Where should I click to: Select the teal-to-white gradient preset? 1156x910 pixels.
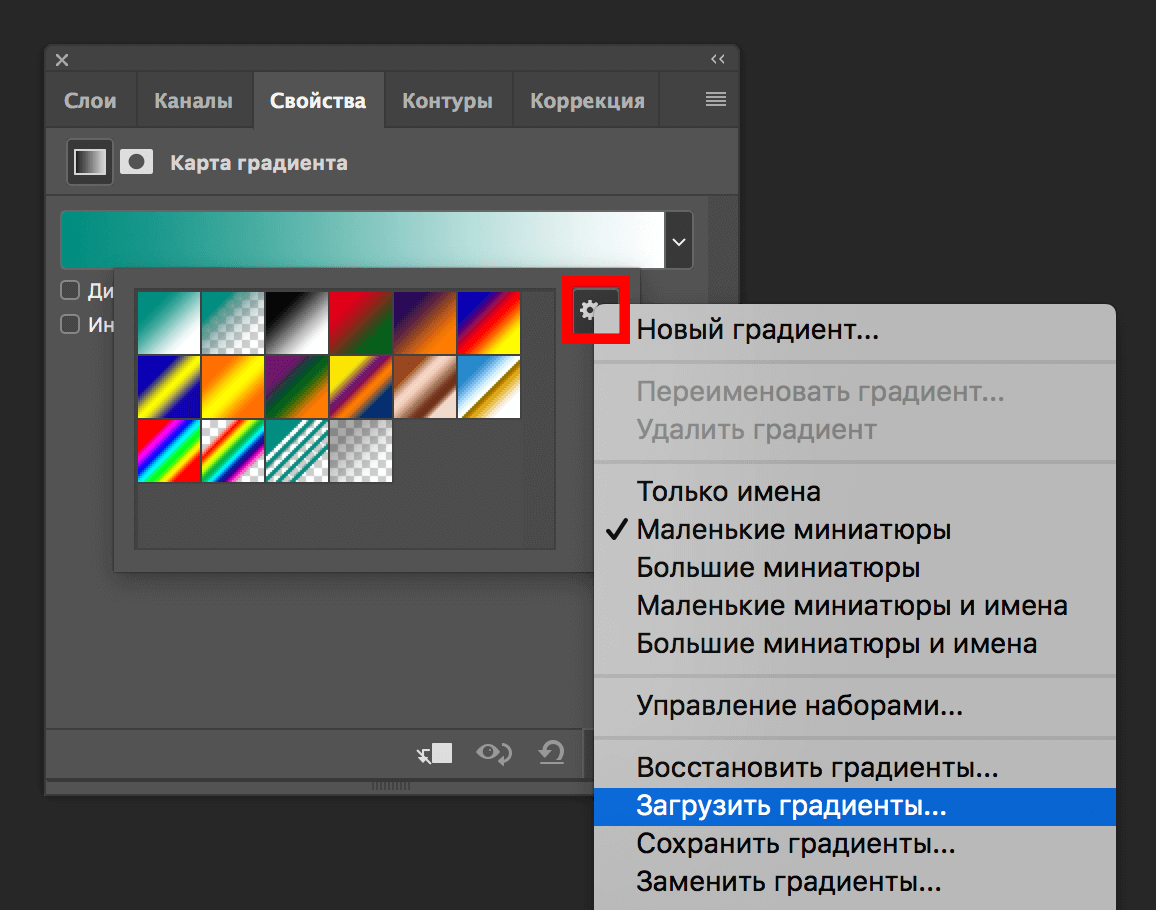[169, 322]
